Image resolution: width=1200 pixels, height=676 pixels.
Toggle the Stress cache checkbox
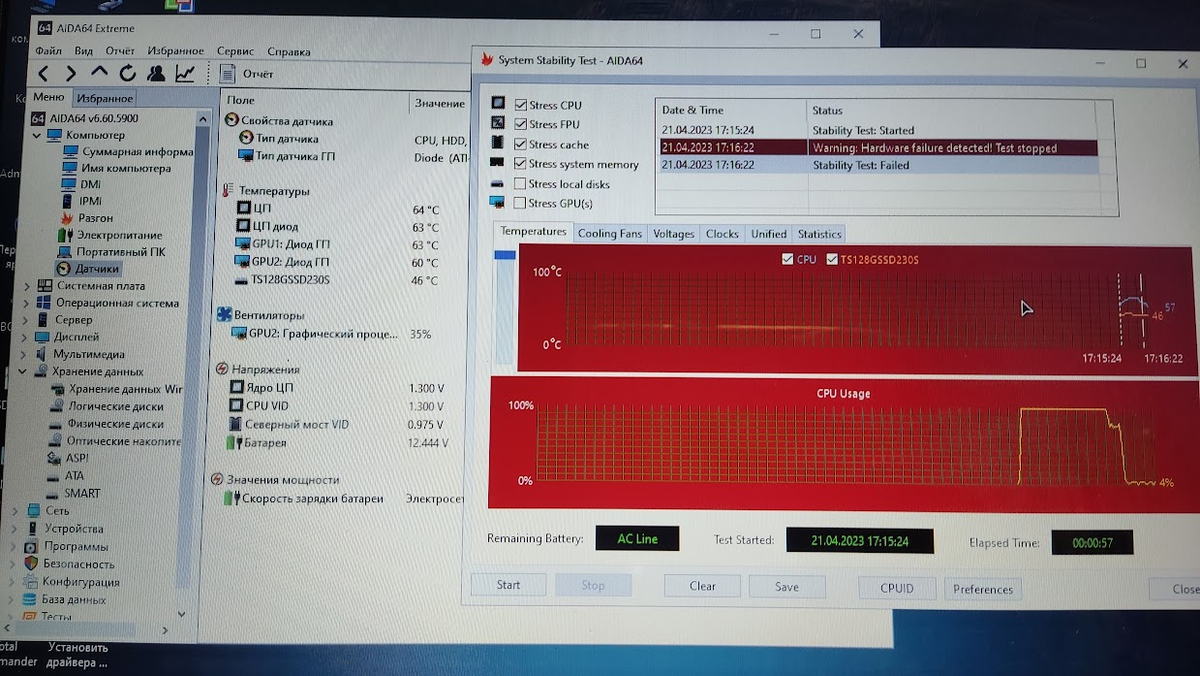520,144
